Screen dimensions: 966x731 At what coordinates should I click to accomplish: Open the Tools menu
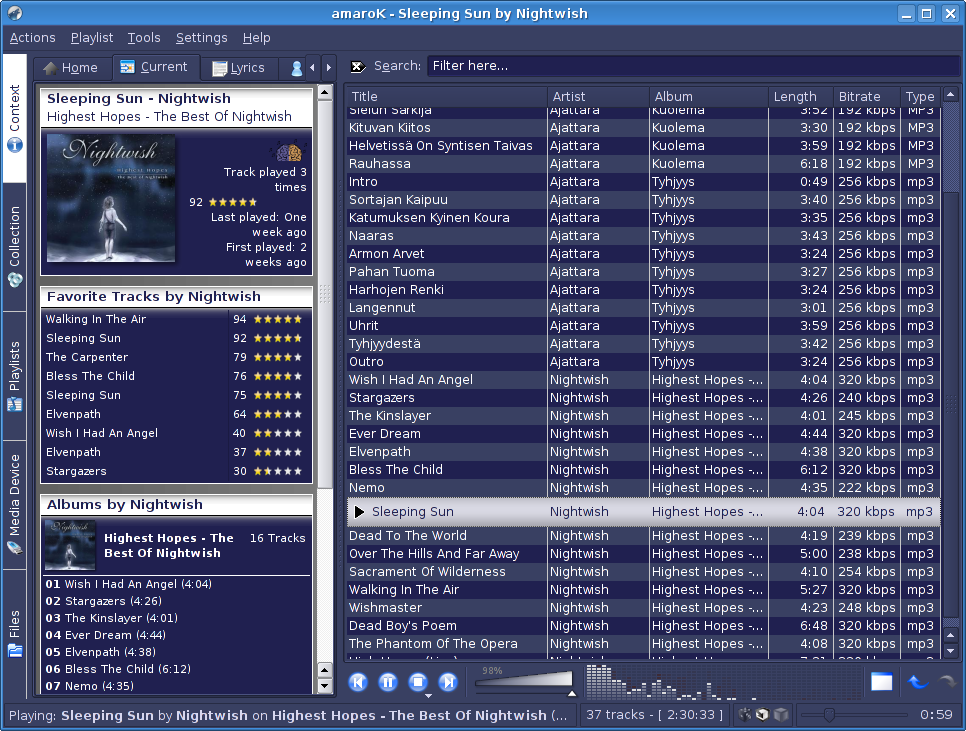[144, 38]
